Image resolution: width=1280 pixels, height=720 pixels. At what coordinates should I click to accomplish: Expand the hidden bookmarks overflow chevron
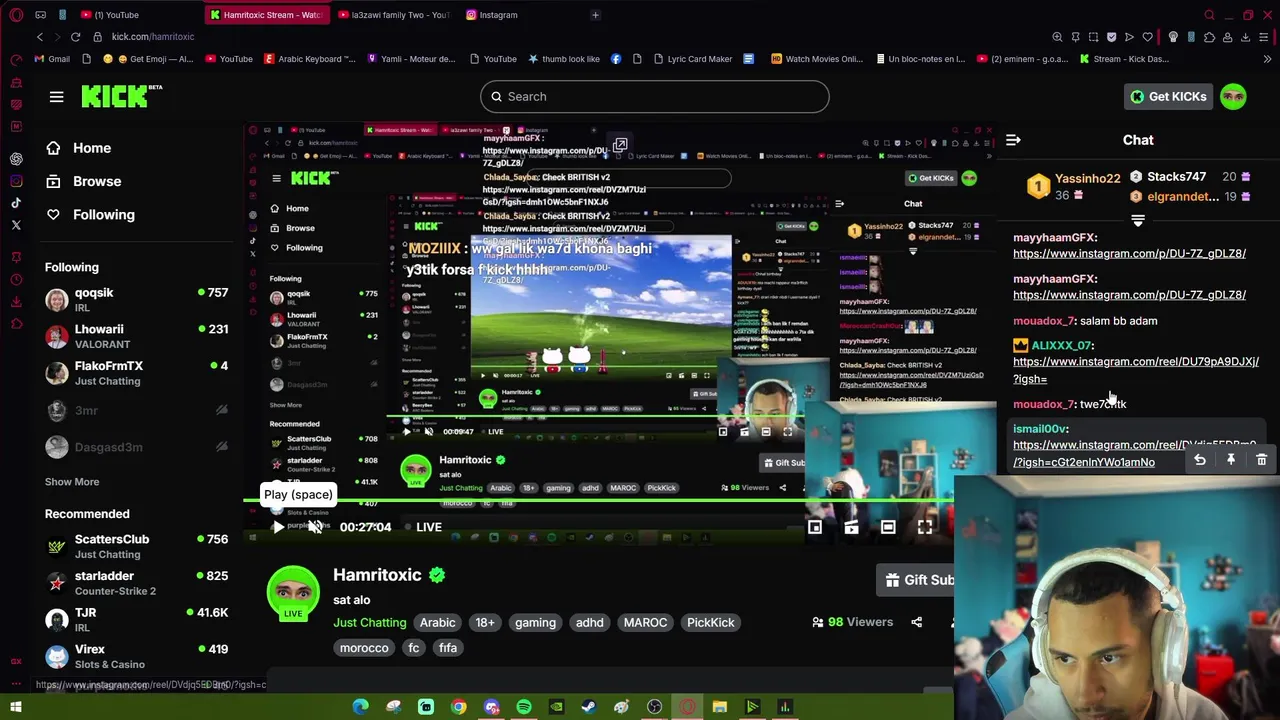pyautogui.click(x=1267, y=59)
